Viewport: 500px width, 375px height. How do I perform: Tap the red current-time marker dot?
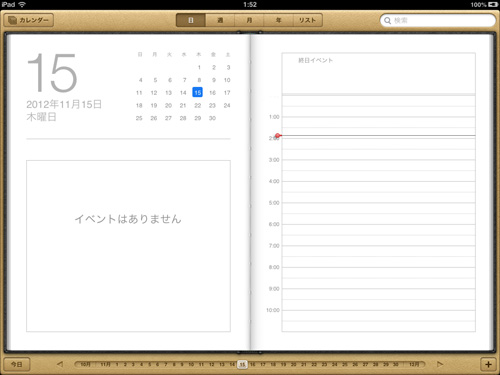click(277, 135)
